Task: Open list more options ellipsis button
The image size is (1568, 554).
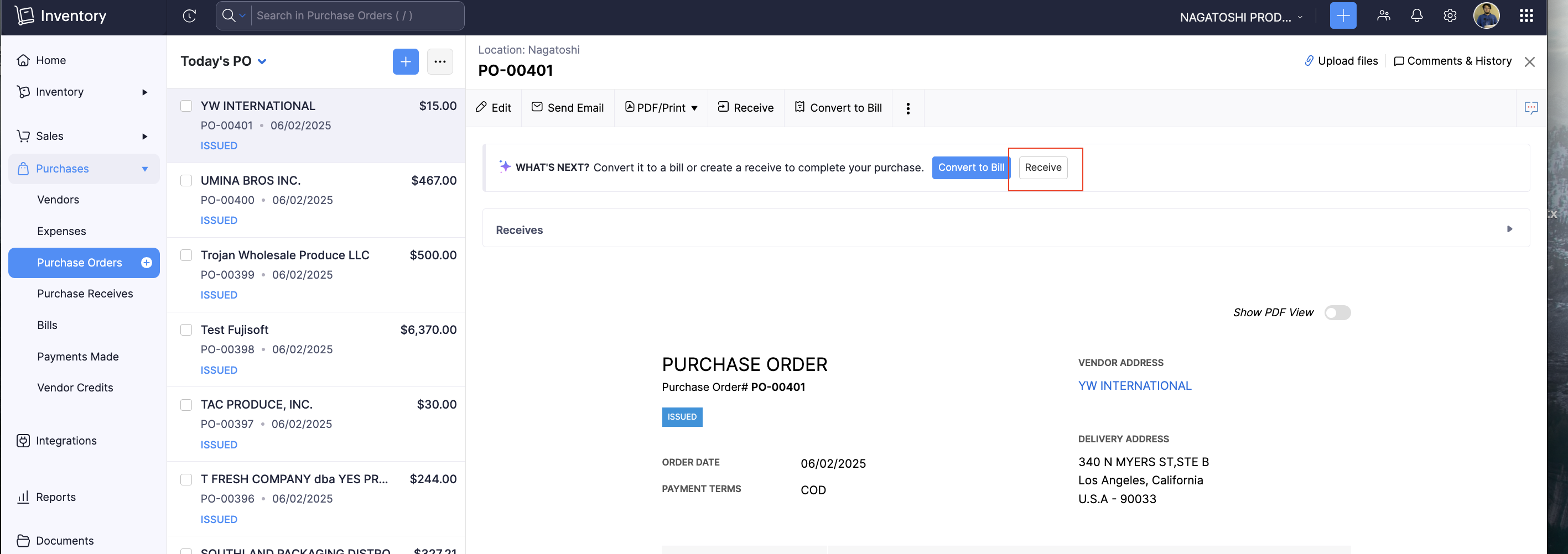Action: click(439, 61)
